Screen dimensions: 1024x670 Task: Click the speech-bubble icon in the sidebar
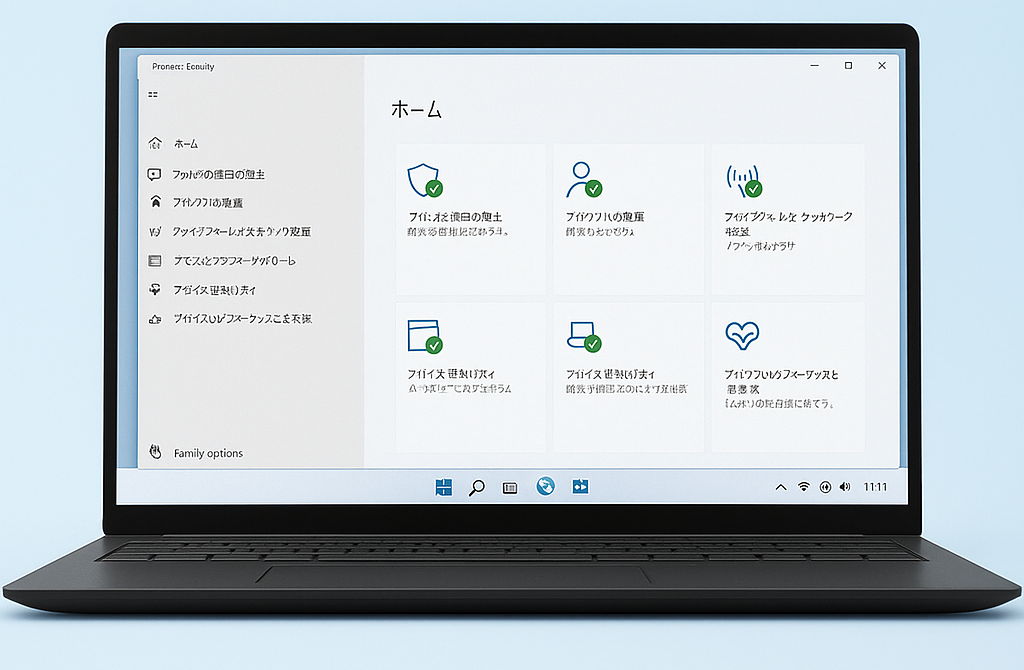[156, 173]
